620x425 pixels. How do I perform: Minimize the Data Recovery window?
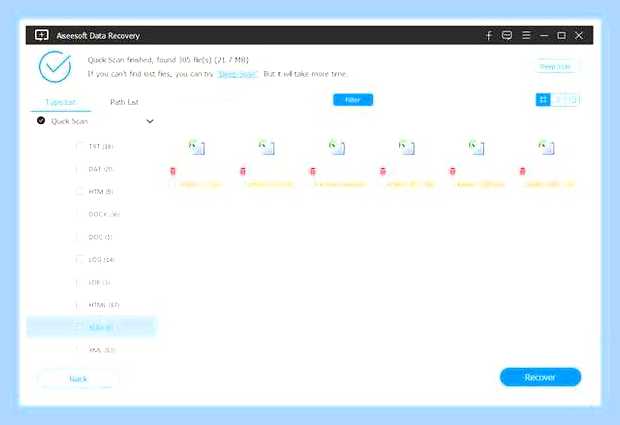[x=544, y=36]
